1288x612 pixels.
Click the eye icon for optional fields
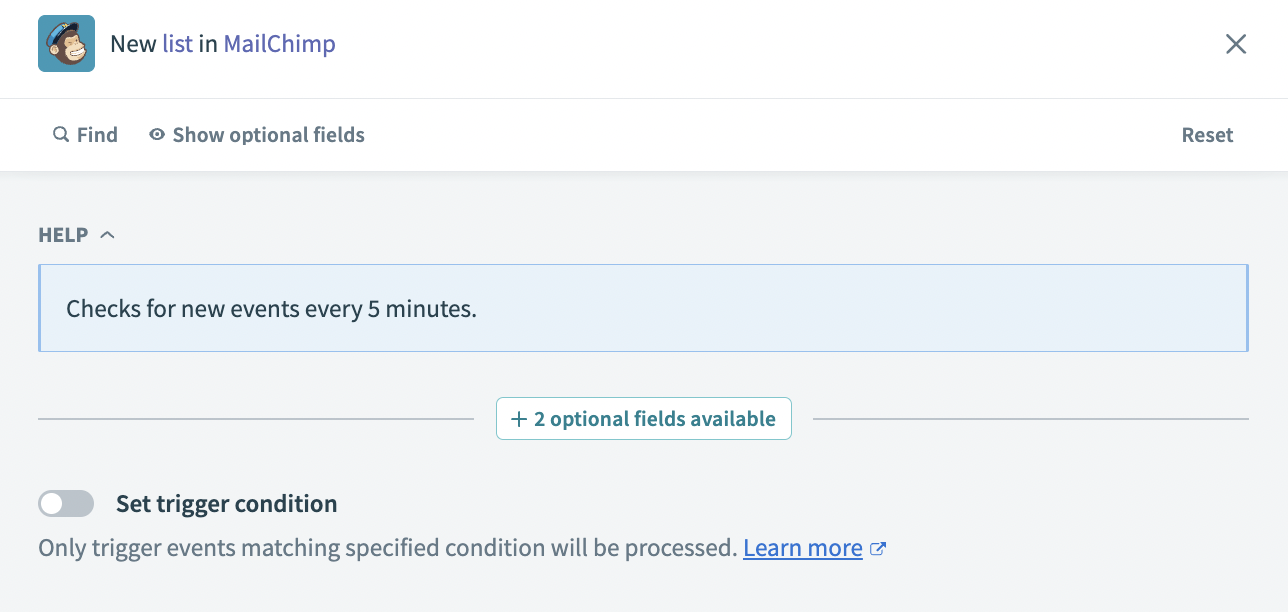(157, 135)
